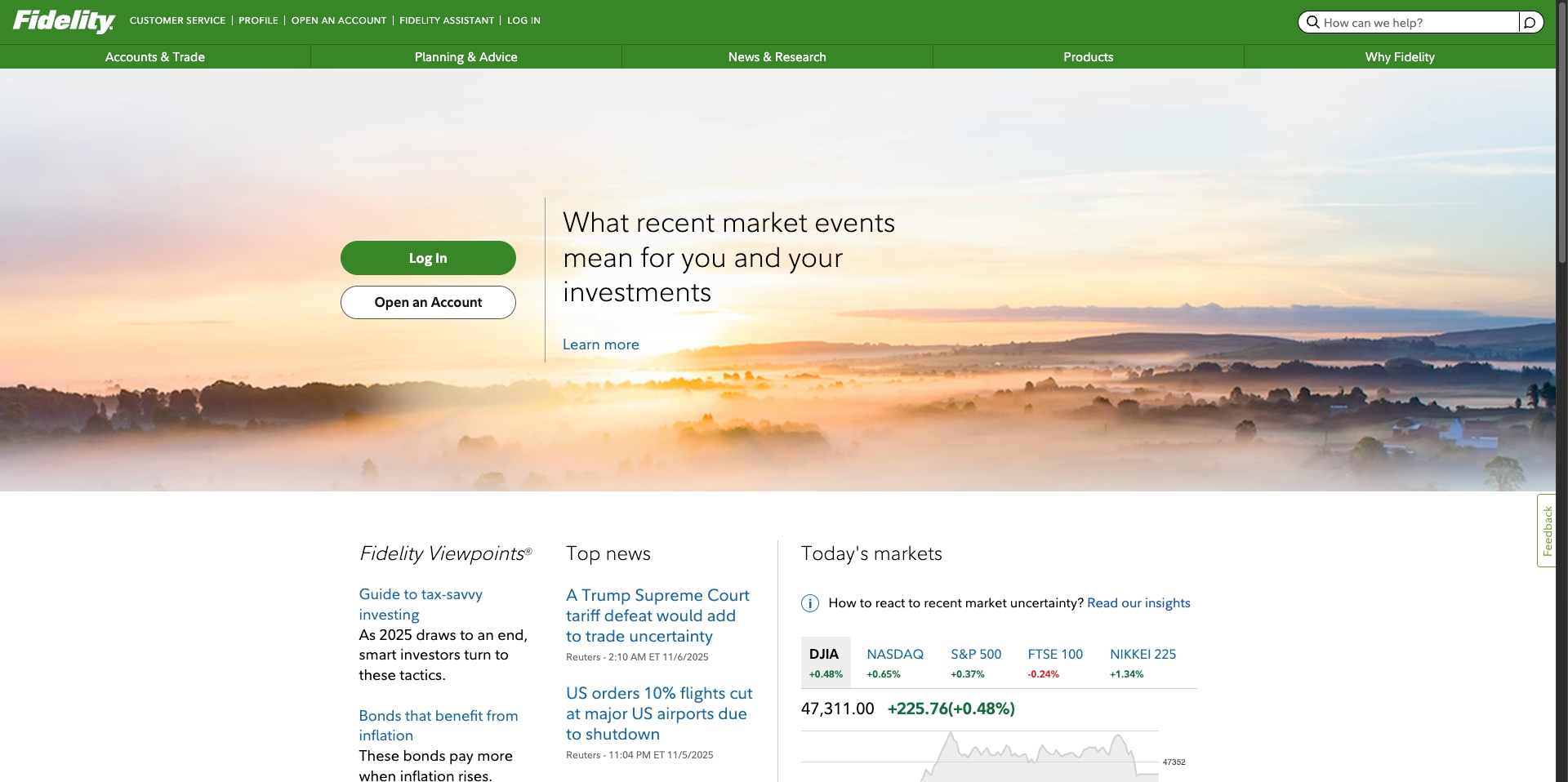Click Open an Account in top bar
1568x782 pixels.
tap(339, 20)
